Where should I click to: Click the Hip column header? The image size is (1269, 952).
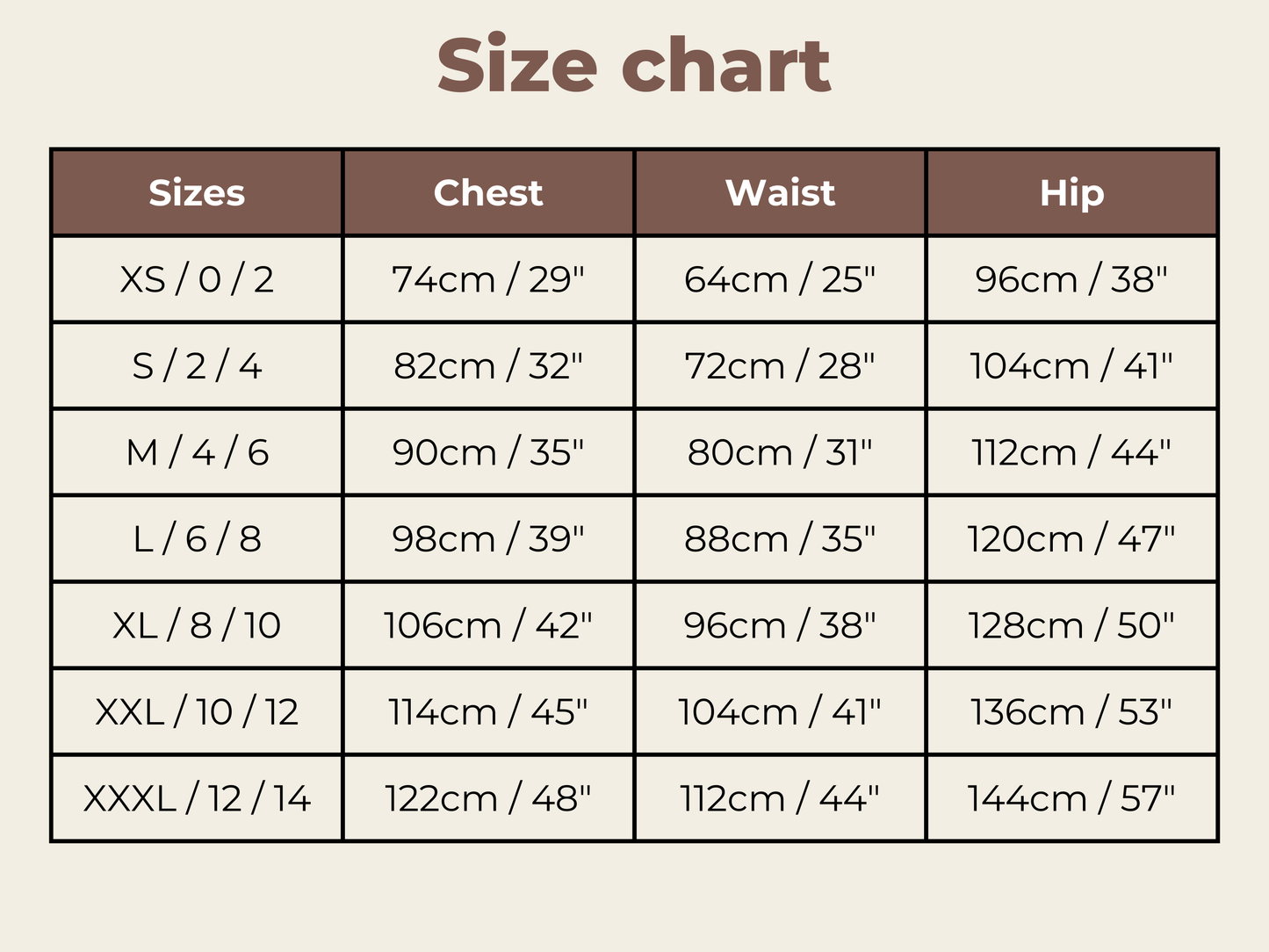tap(1071, 192)
